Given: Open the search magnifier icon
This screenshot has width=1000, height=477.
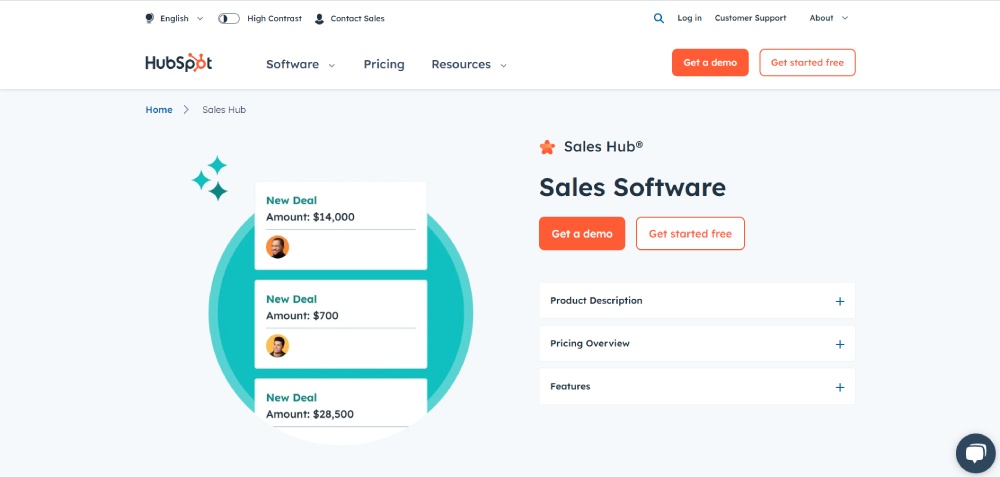Looking at the screenshot, I should pyautogui.click(x=659, y=18).
